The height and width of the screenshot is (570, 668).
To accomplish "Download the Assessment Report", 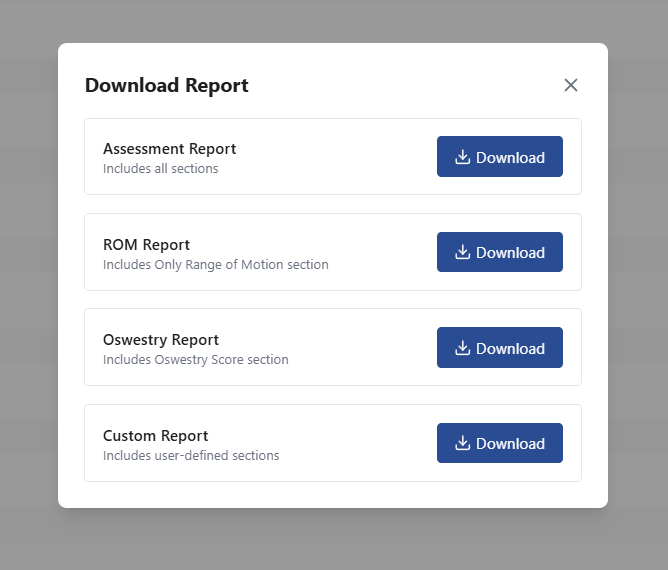I will click(x=500, y=157).
